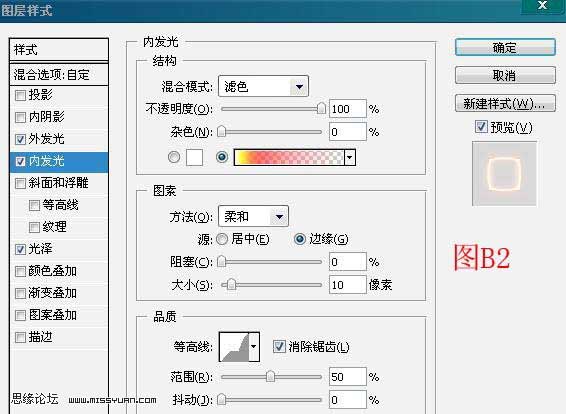Viewport: 566px width, 414px height.
Task: Click the 范围 range slider handle
Action: tap(270, 377)
